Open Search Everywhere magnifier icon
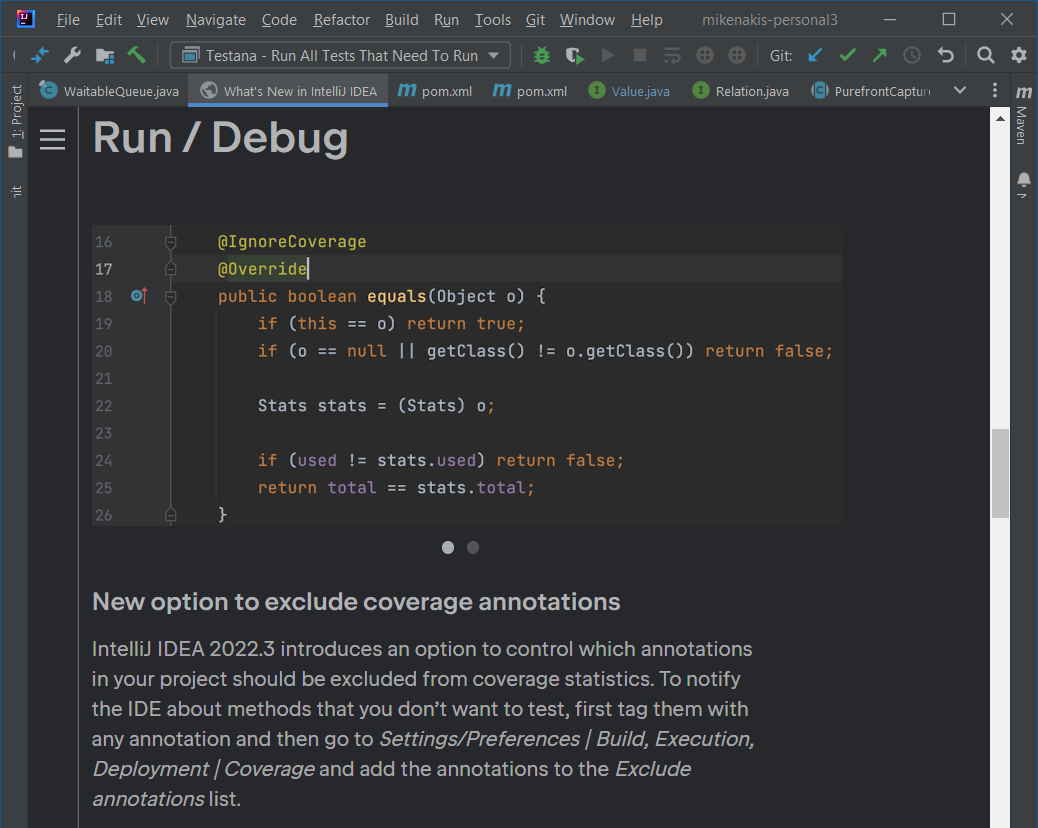 (986, 56)
